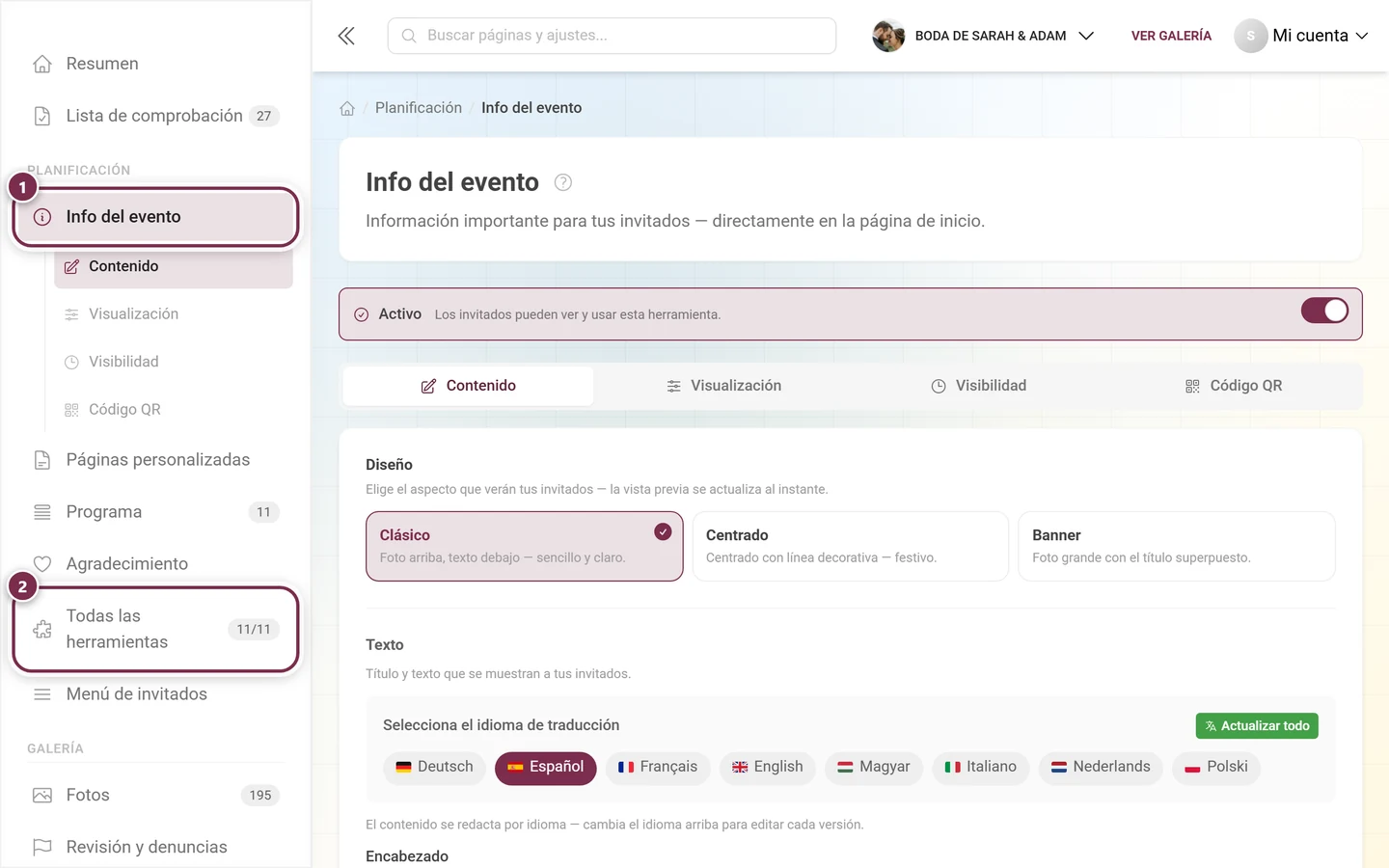
Task: Open Info del evento in the sidebar
Action: [155, 217]
